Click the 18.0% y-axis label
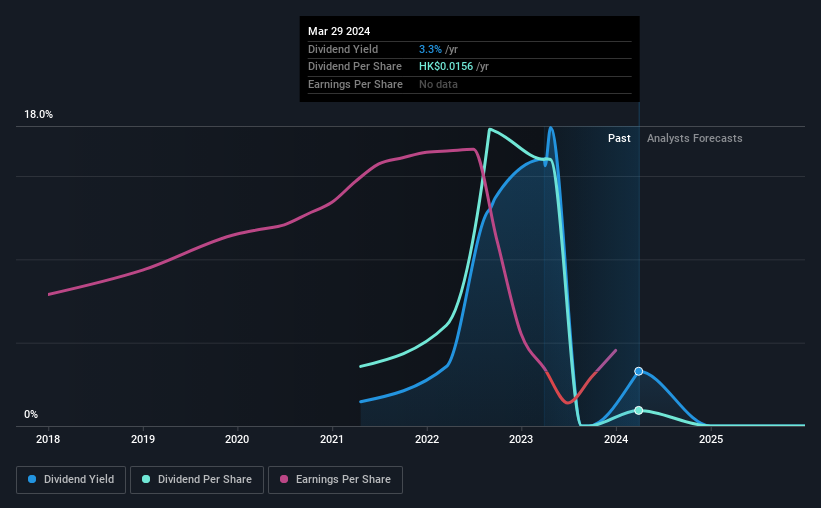821x508 pixels. point(38,115)
